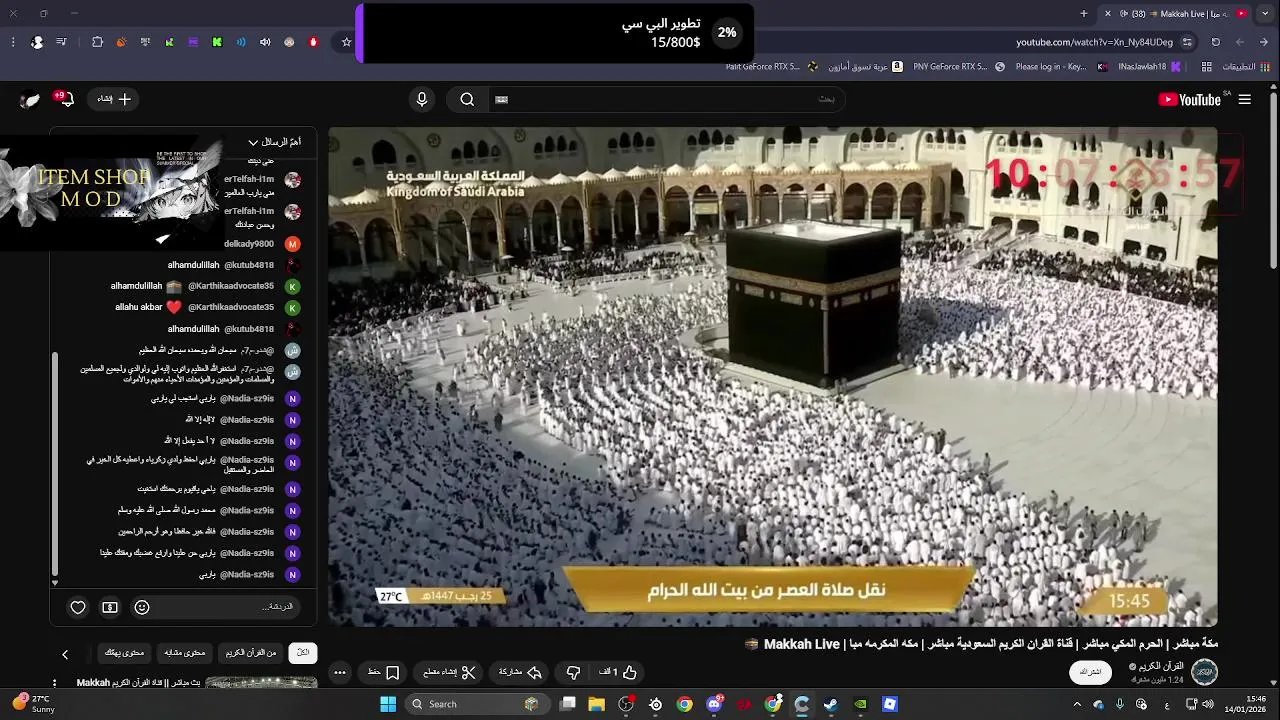Click the Windows taskbar Search box

(477, 704)
